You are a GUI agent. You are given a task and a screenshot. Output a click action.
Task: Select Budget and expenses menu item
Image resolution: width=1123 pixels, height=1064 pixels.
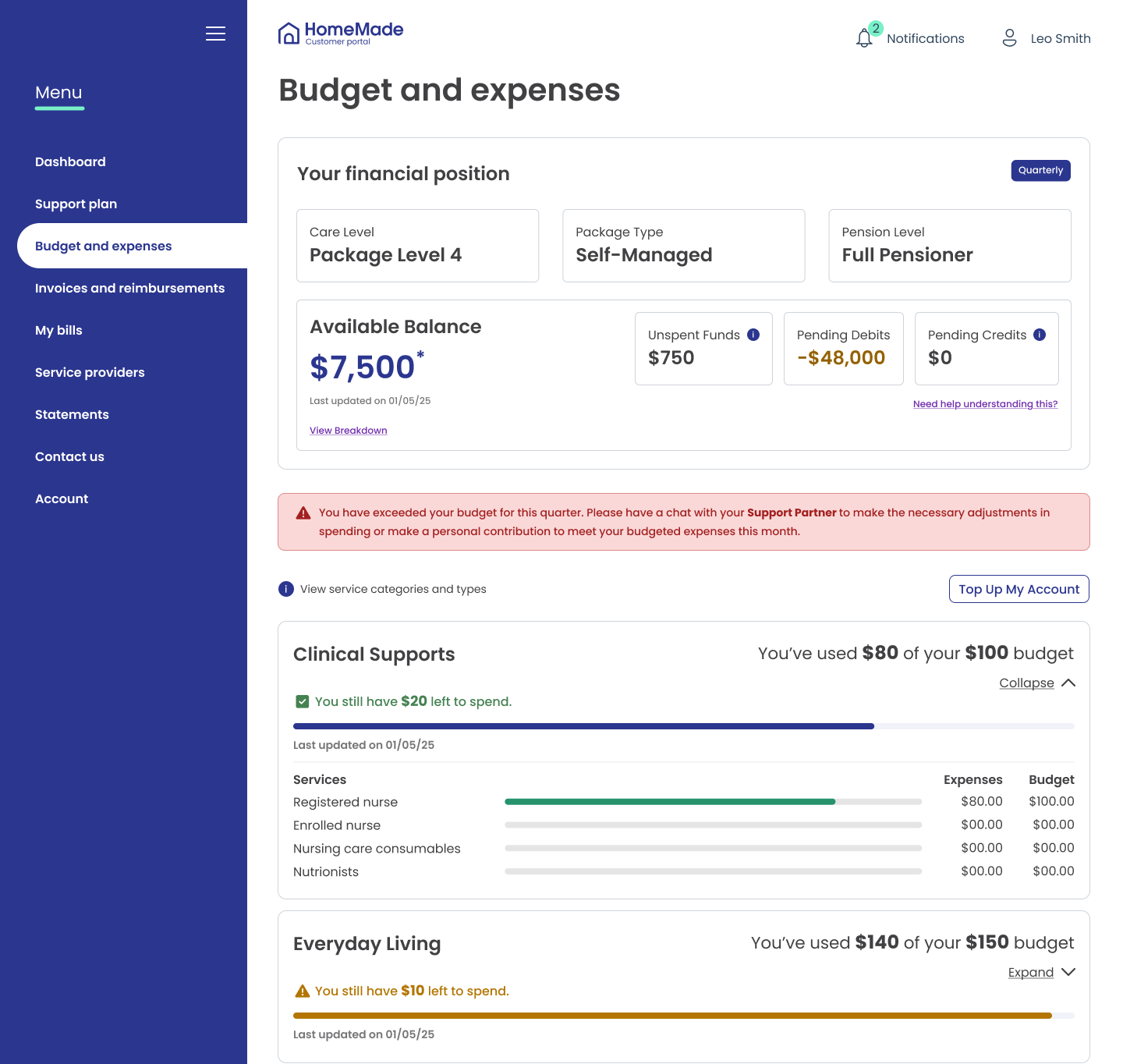[133, 246]
